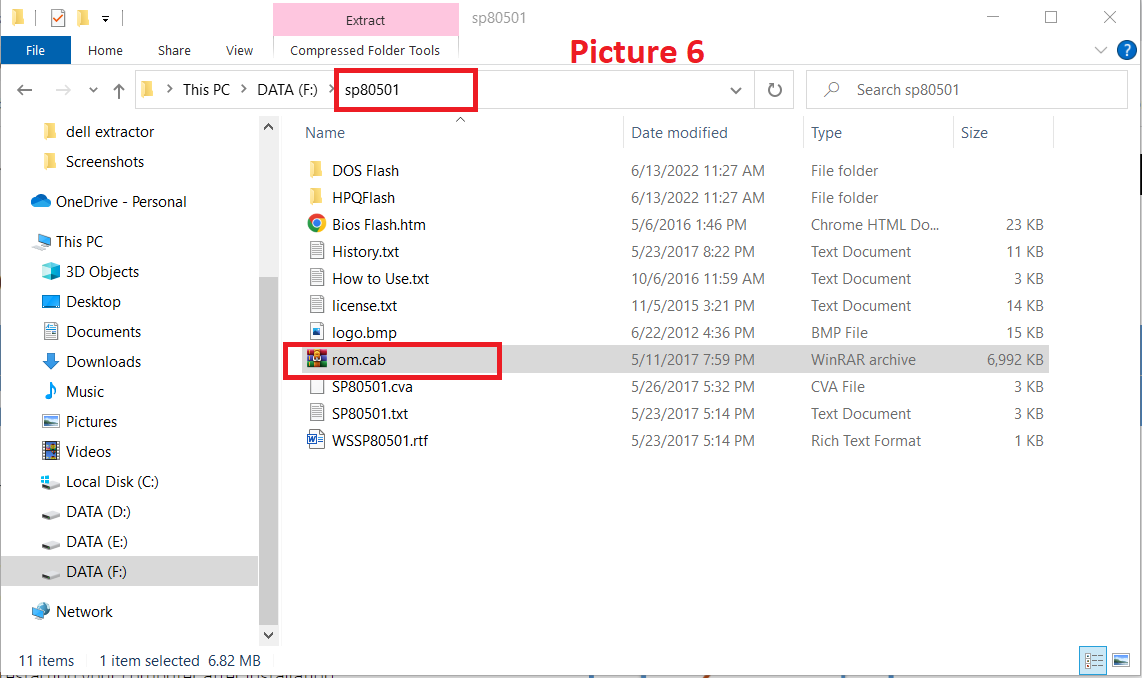
Task: Open the Home ribbon tab
Action: (105, 50)
